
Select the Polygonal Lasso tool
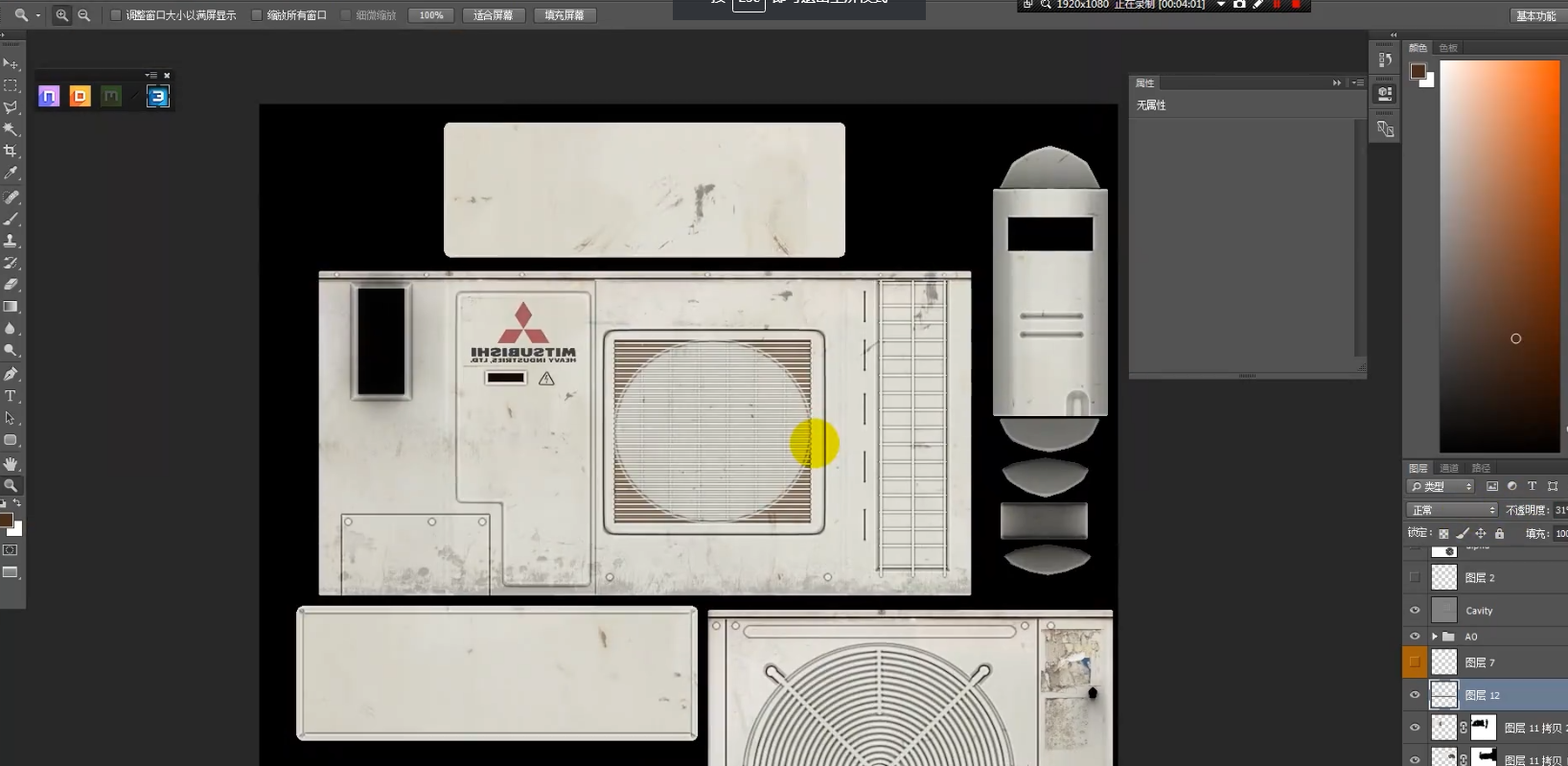pyautogui.click(x=11, y=107)
